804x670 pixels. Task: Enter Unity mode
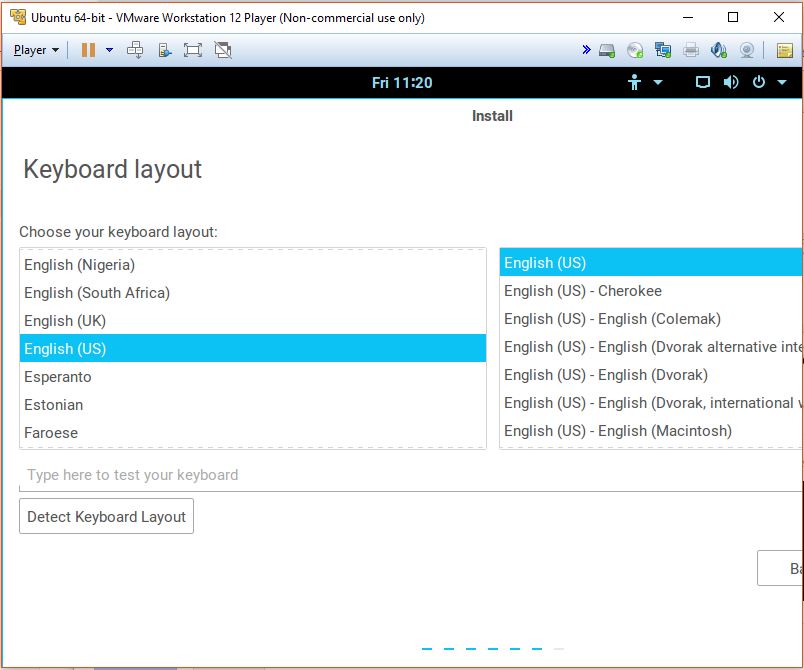pyautogui.click(x=222, y=49)
